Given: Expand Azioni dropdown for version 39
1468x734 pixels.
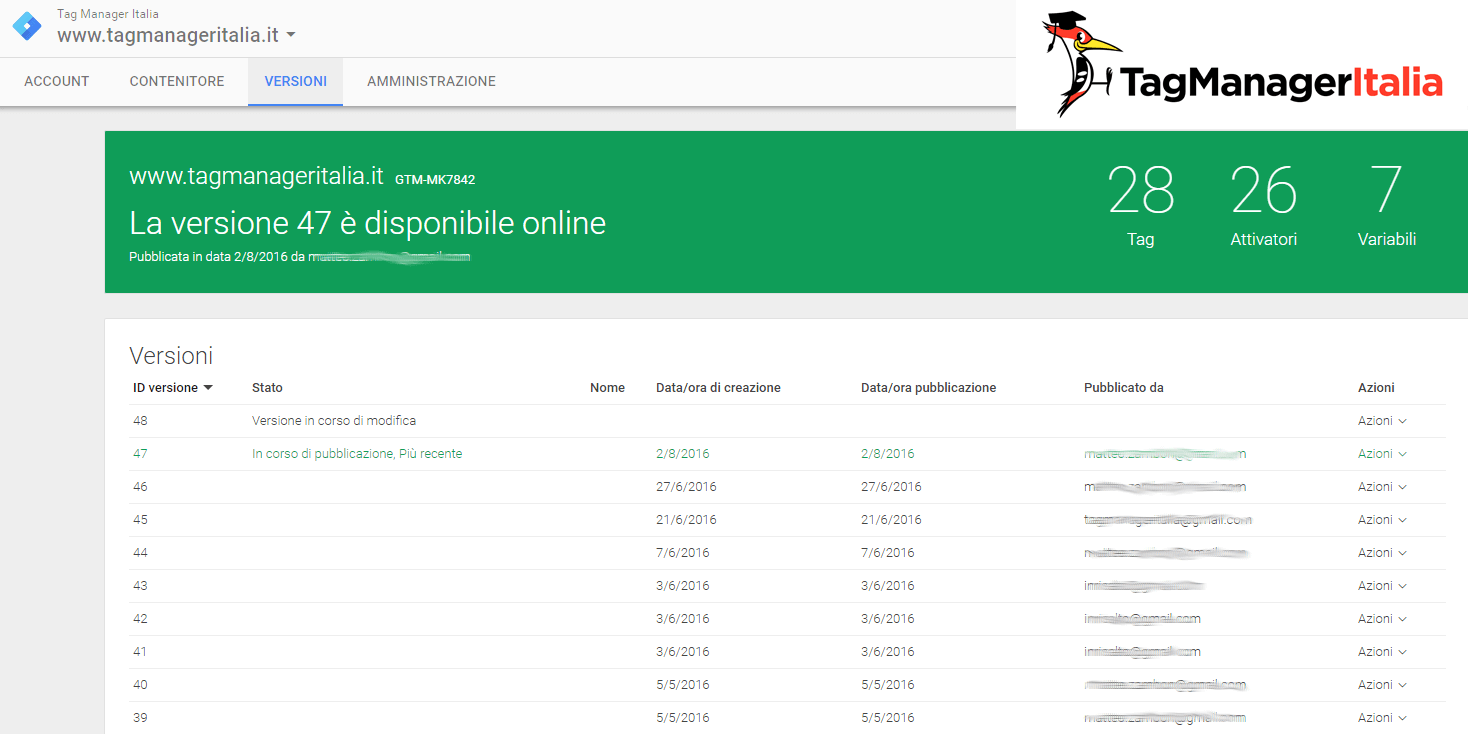Looking at the screenshot, I should pos(1382,718).
